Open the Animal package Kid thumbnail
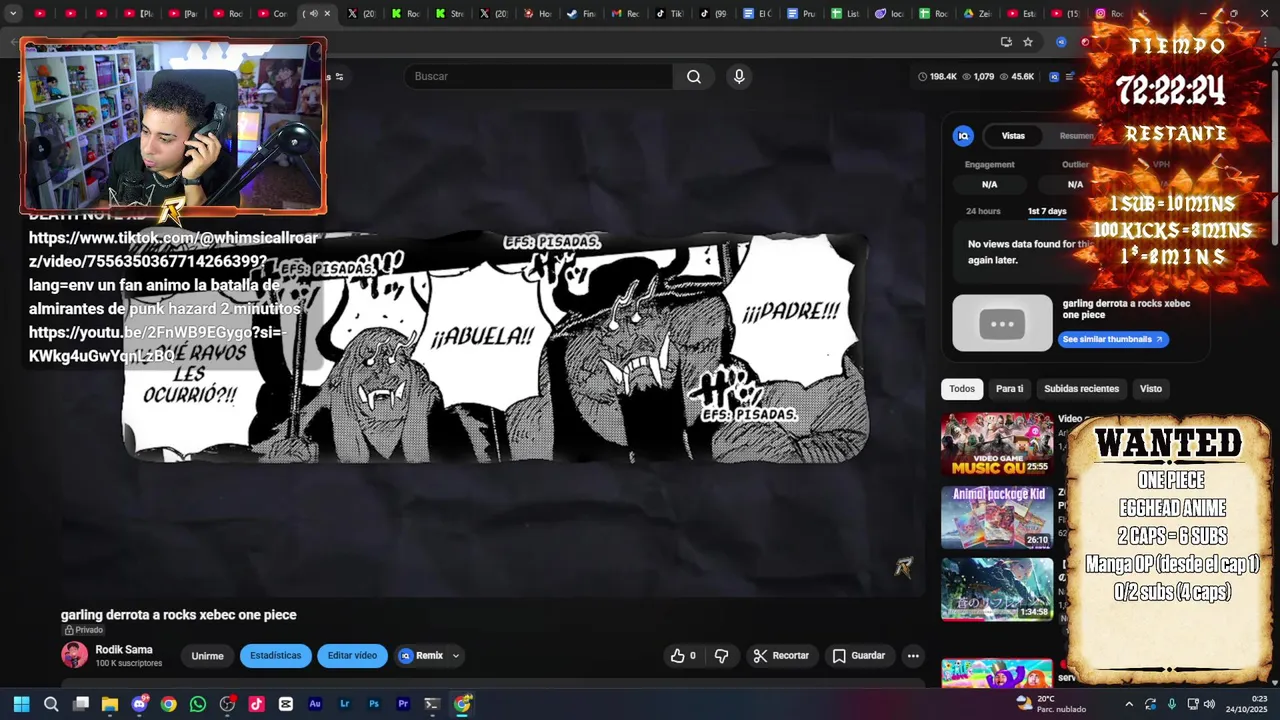Screen dimensions: 1280x720 coord(997,518)
